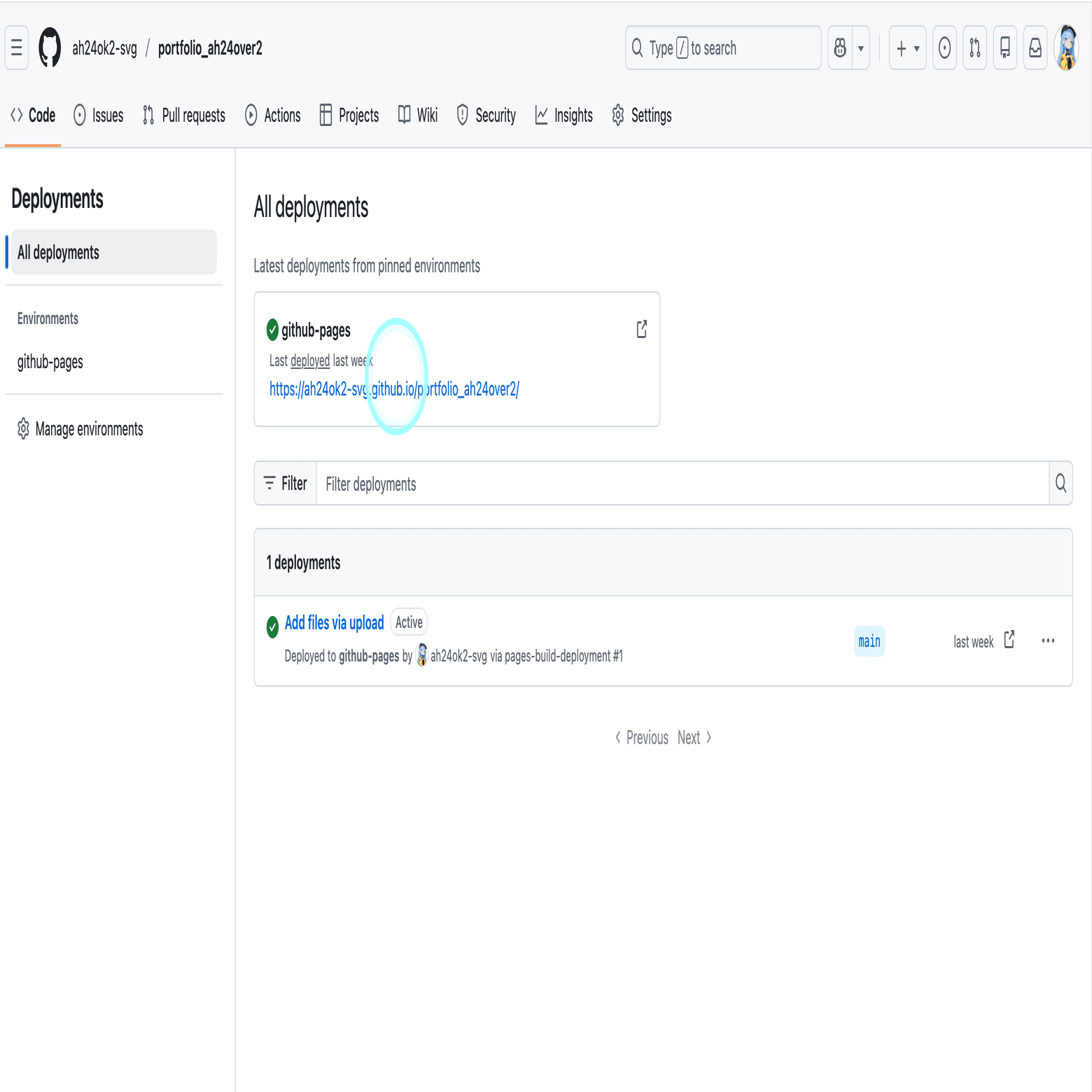This screenshot has height=1092, width=1092.
Task: Go to GitHub homepage via Octocat logo
Action: click(50, 48)
